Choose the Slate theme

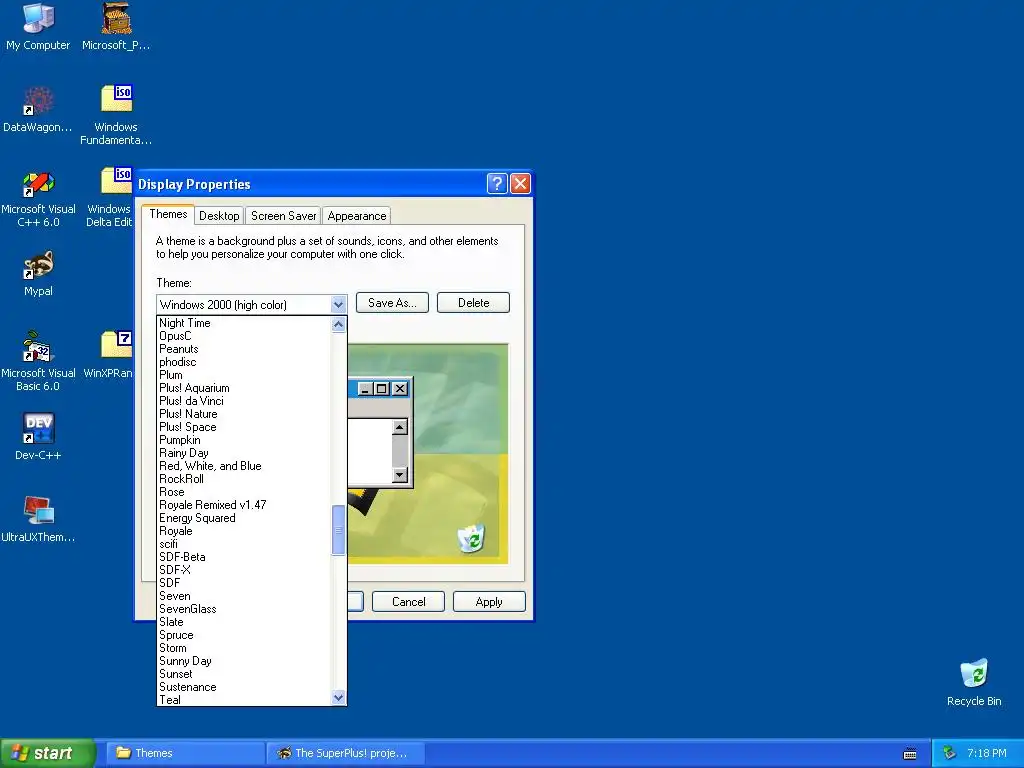245,622
